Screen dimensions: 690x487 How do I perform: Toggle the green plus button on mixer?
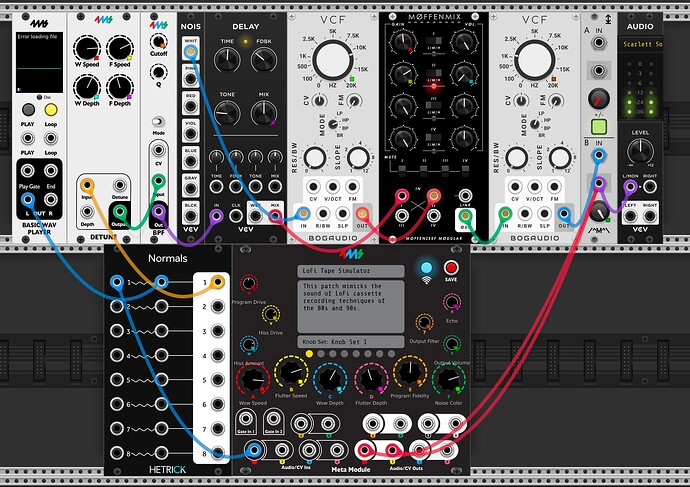pyautogui.click(x=598, y=128)
